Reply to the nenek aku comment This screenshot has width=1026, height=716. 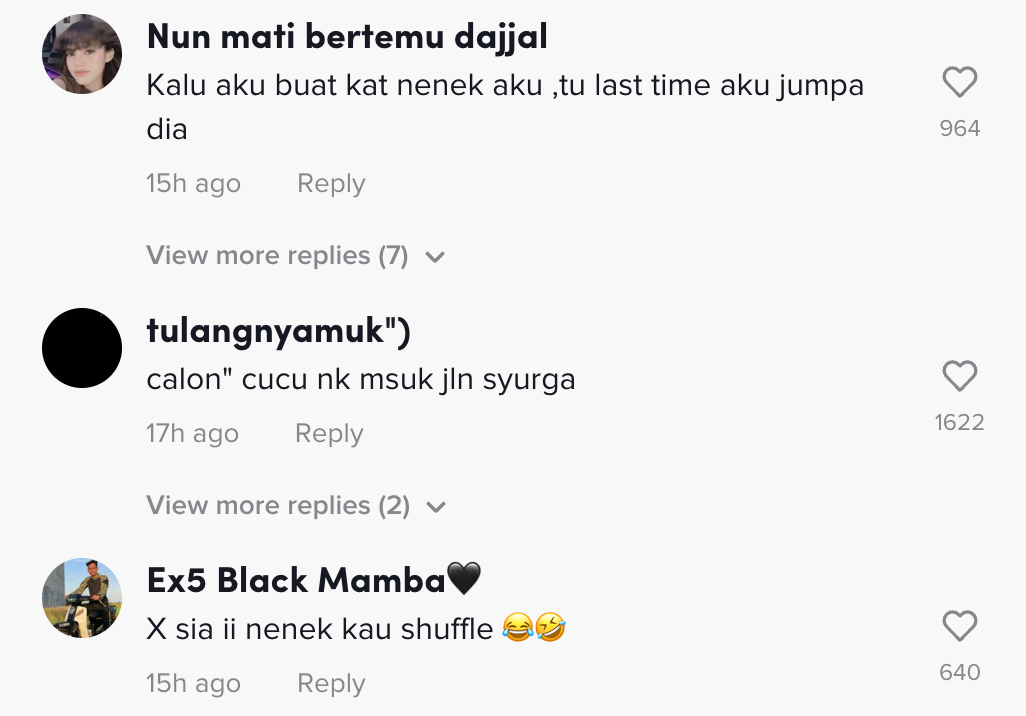coord(331,183)
